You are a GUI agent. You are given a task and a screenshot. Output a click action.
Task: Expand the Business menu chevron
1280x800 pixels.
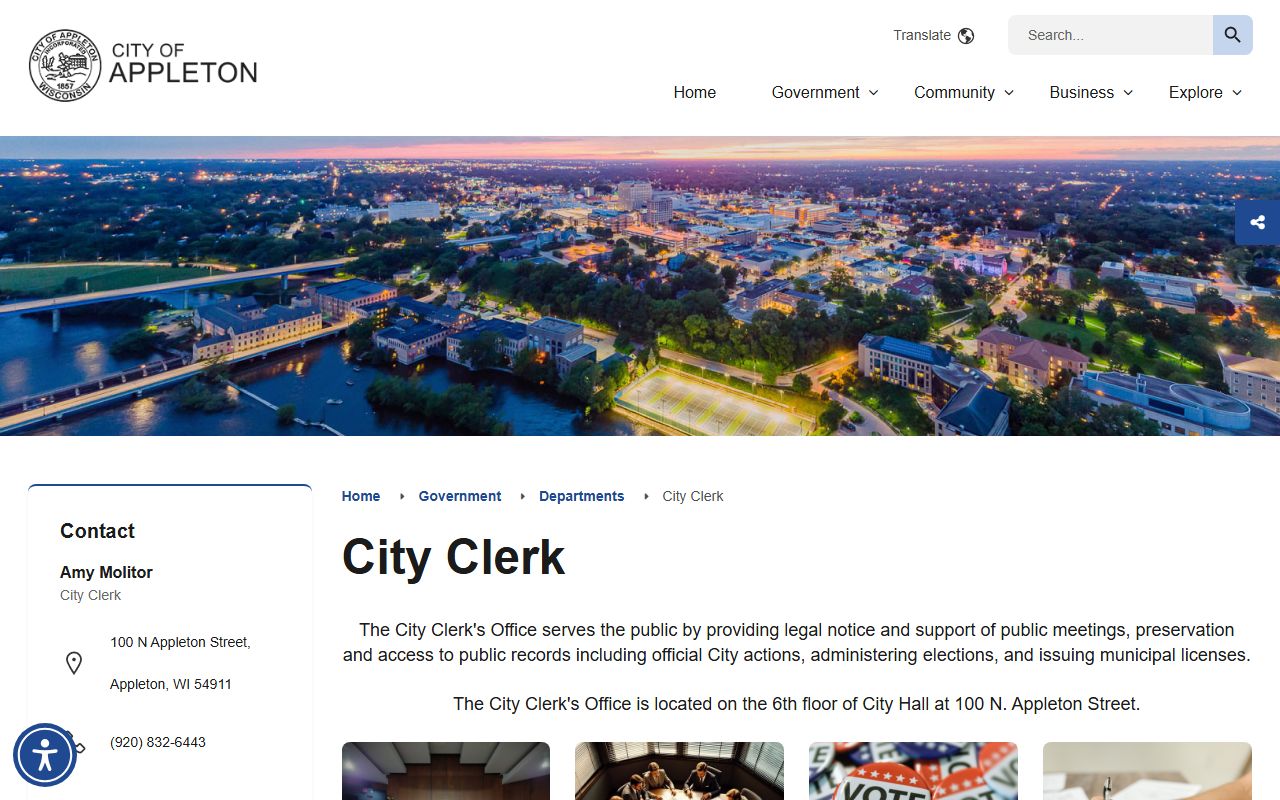point(1128,92)
